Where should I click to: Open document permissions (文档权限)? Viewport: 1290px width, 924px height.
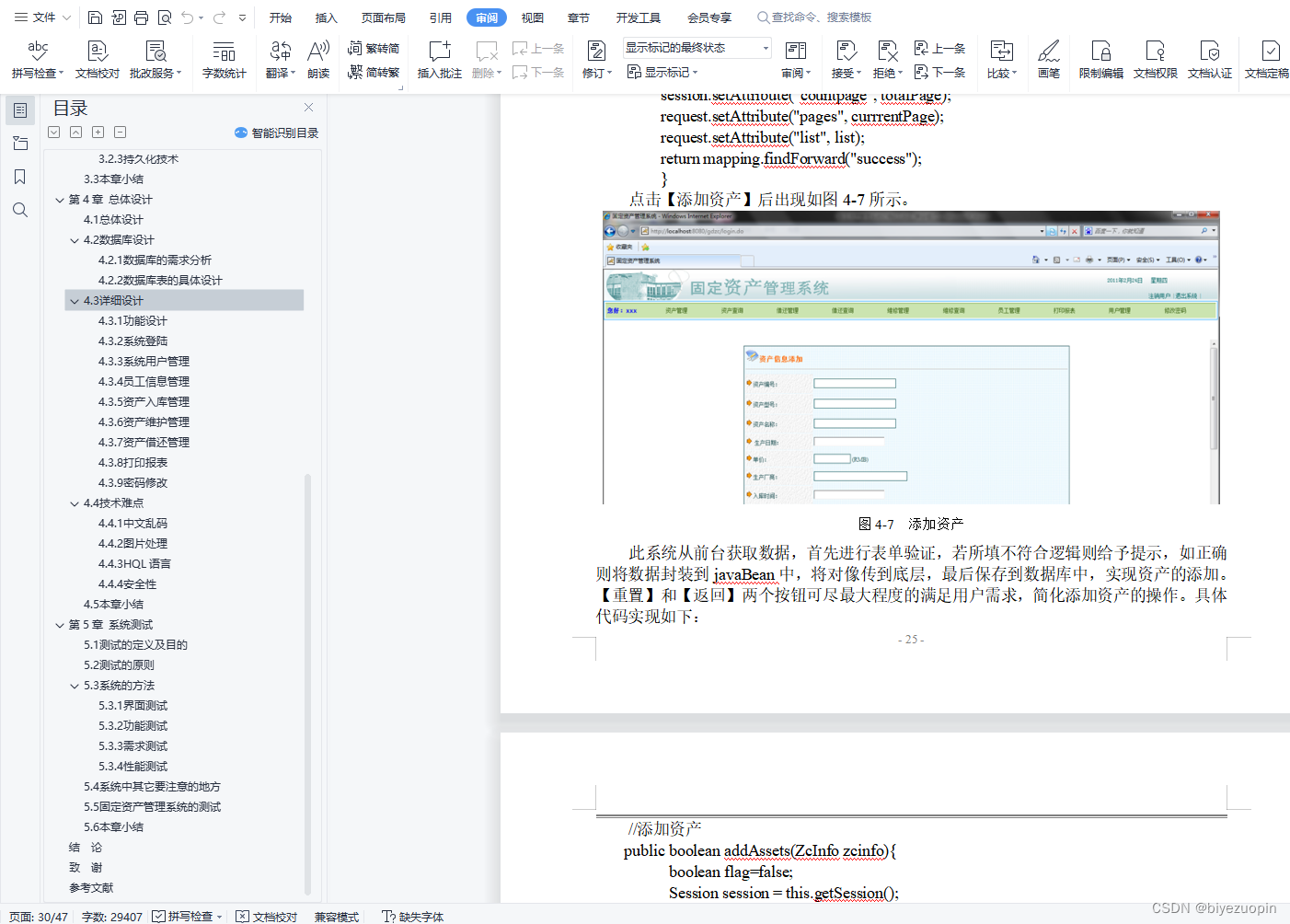(1155, 59)
